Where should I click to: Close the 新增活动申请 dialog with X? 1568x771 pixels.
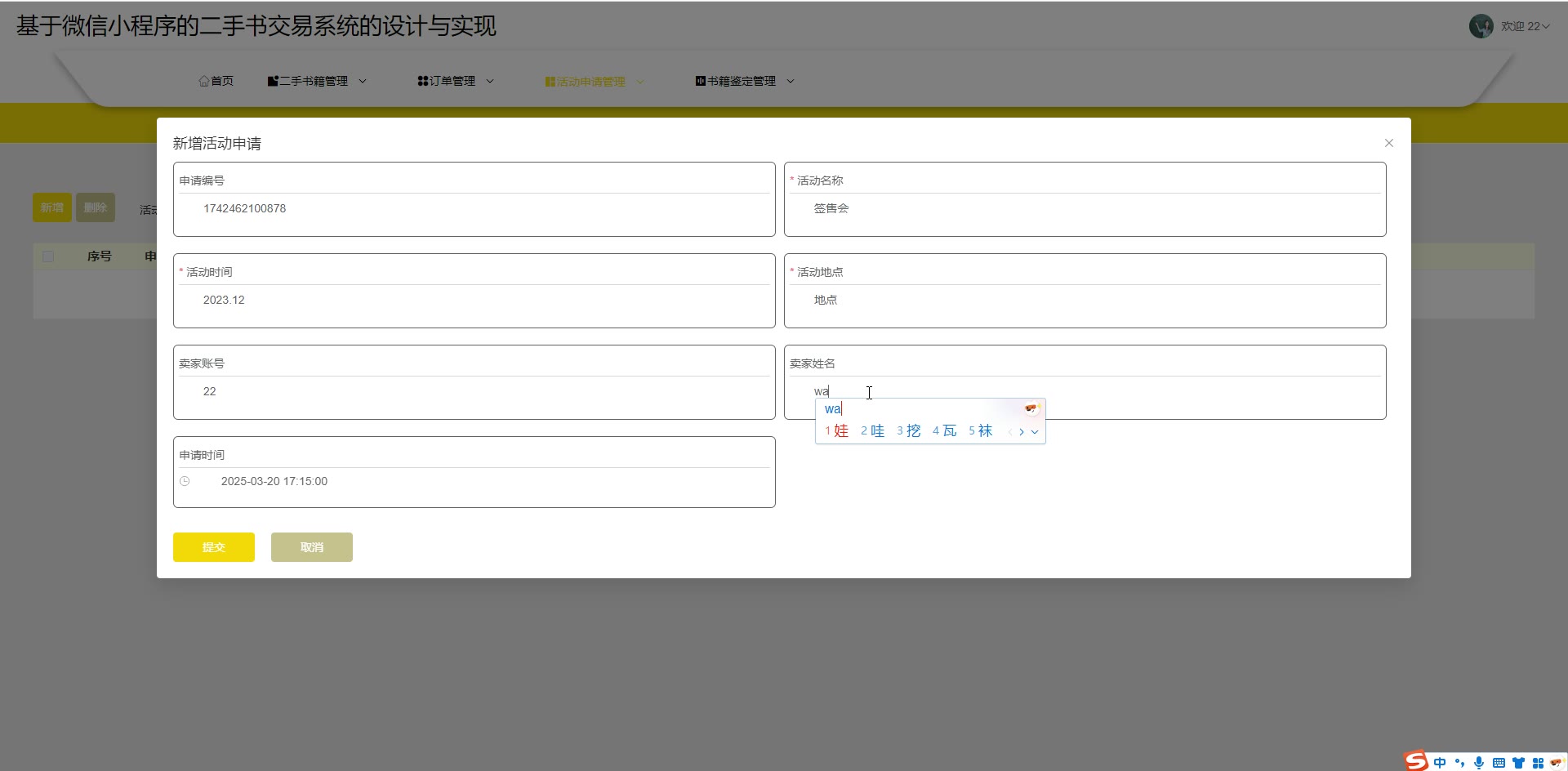pyautogui.click(x=1388, y=143)
